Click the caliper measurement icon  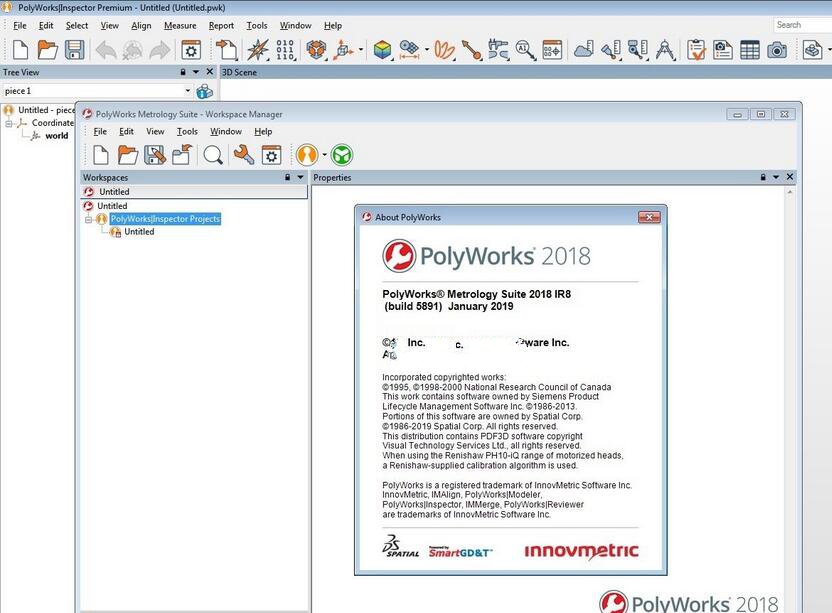coord(498,50)
